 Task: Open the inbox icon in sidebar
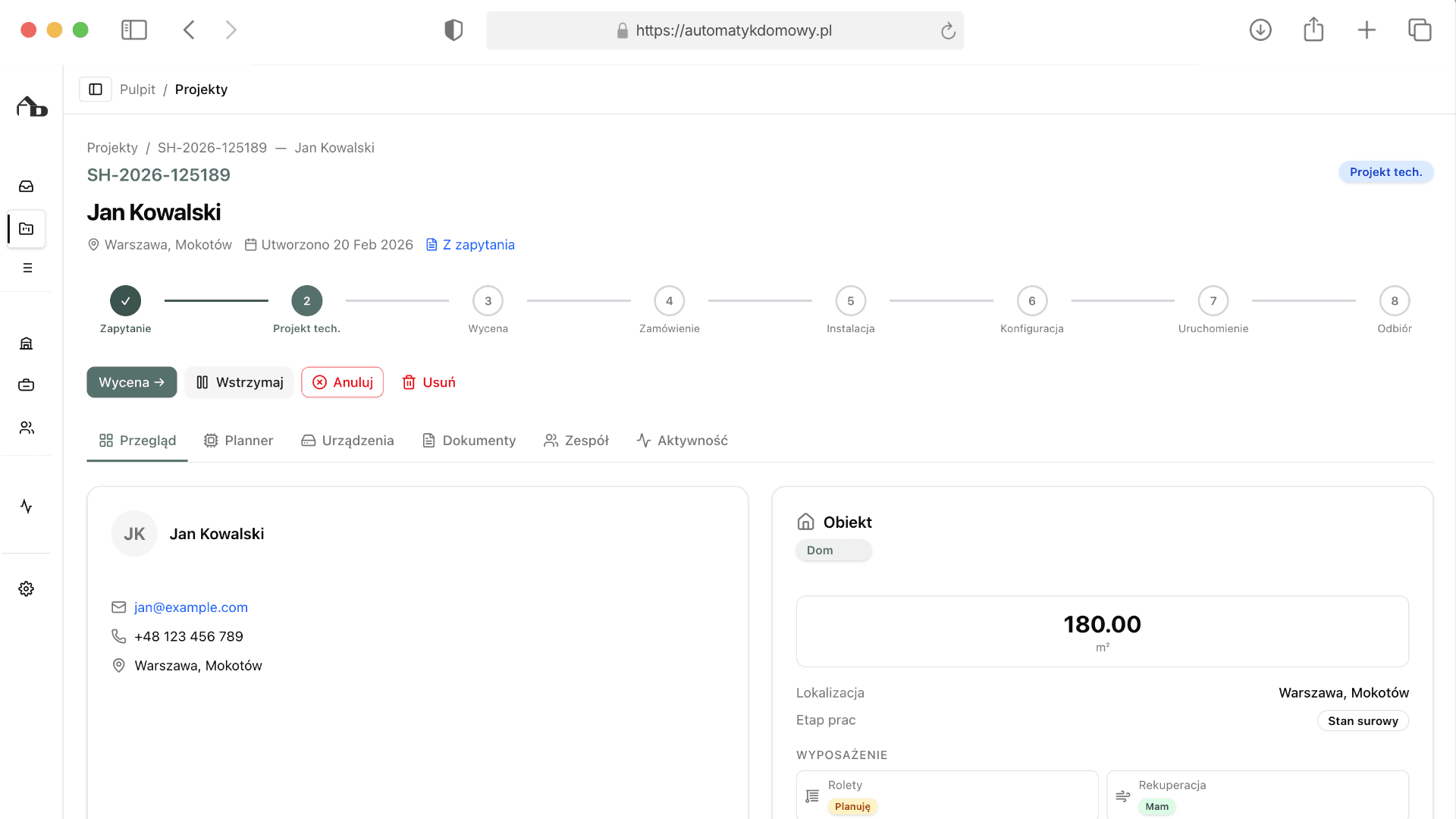click(x=27, y=187)
